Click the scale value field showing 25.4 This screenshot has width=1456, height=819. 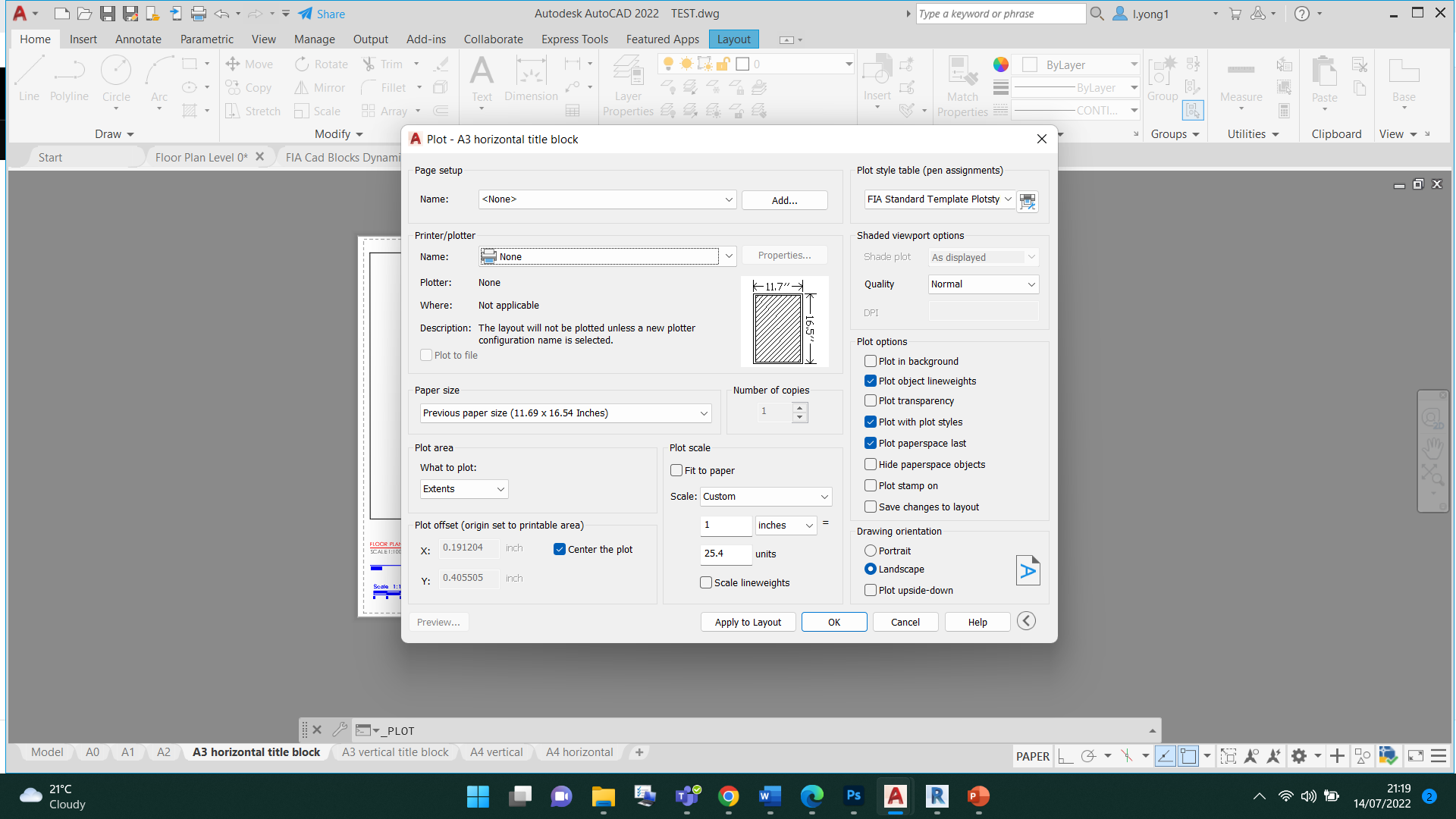click(726, 554)
